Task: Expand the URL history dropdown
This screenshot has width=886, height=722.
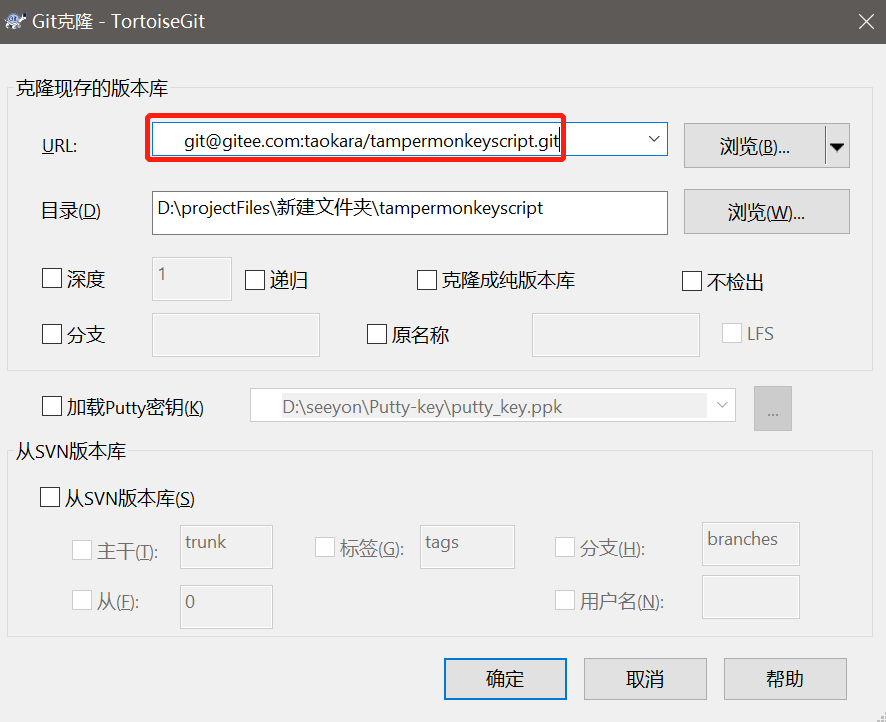Action: [654, 139]
